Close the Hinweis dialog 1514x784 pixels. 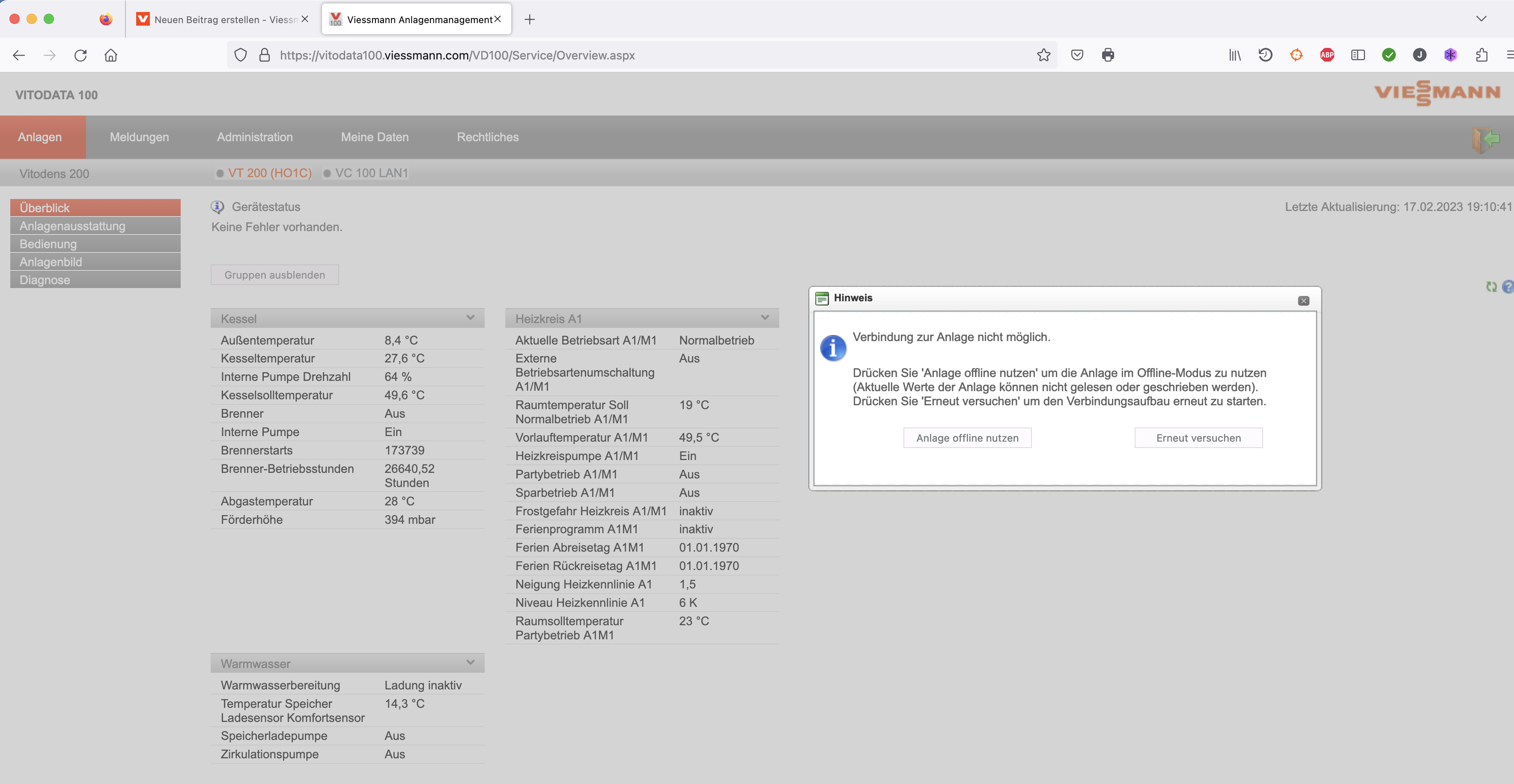pyautogui.click(x=1303, y=301)
